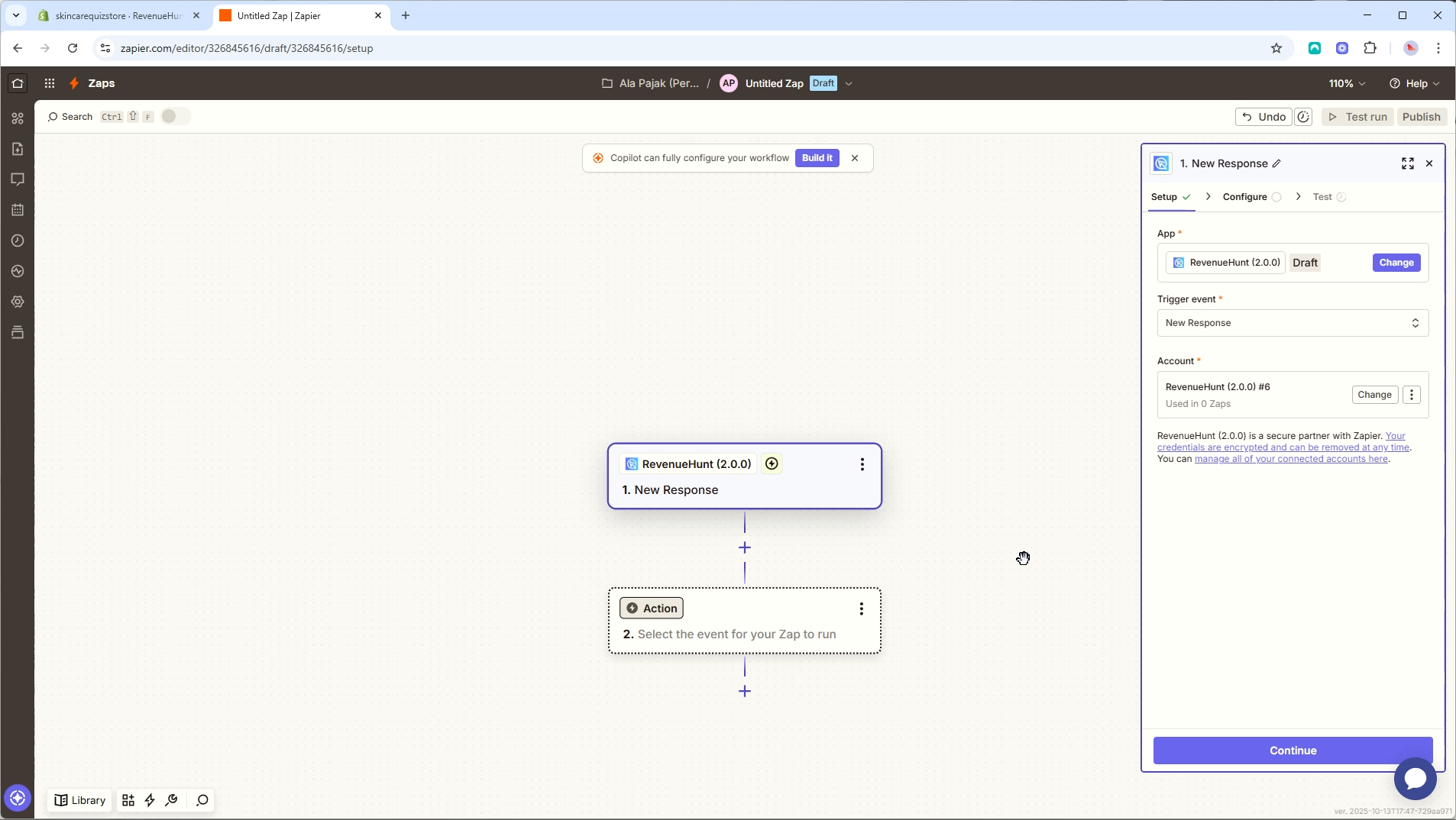Open the add-components icon next to Library
The width and height of the screenshot is (1456, 820).
click(x=128, y=800)
